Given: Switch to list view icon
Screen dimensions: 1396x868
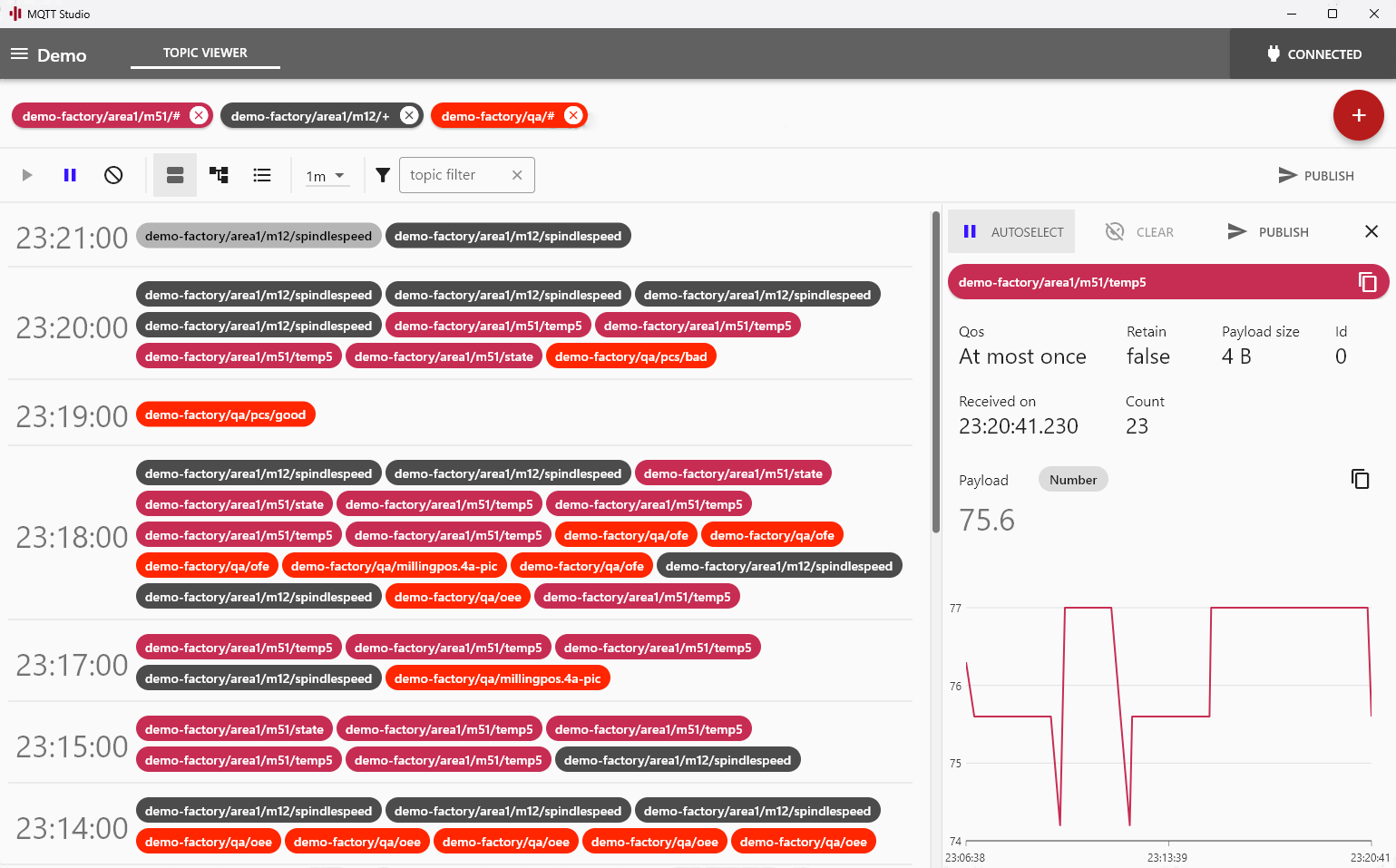Looking at the screenshot, I should pos(262,175).
